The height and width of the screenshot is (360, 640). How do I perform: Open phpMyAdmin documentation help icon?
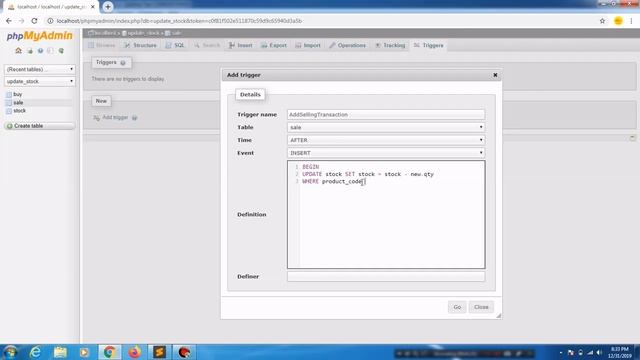click(40, 51)
